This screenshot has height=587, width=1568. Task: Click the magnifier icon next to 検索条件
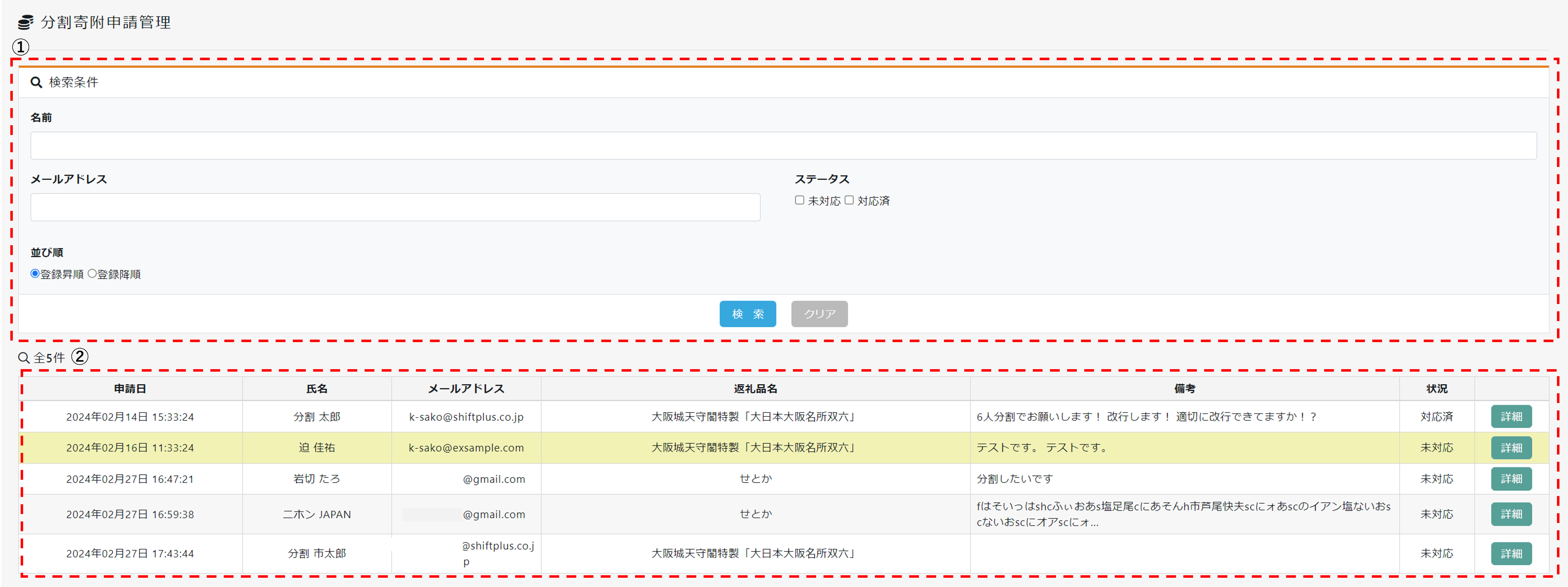click(x=37, y=82)
